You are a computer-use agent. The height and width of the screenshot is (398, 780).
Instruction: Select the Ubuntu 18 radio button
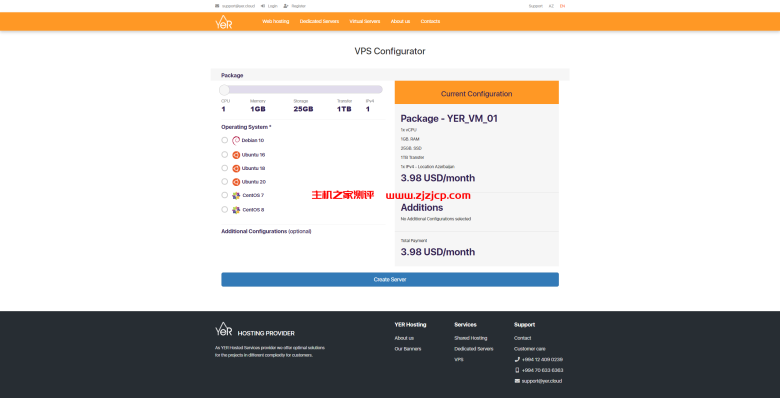(x=224, y=168)
